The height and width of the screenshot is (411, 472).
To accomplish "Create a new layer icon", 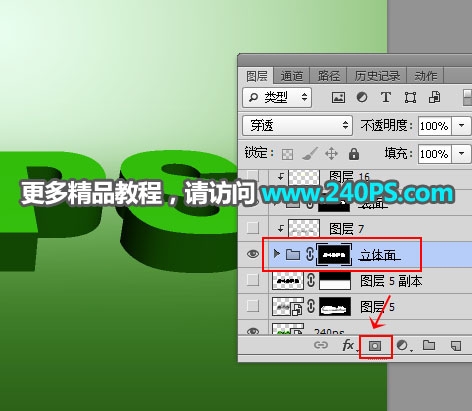I will 456,346.
